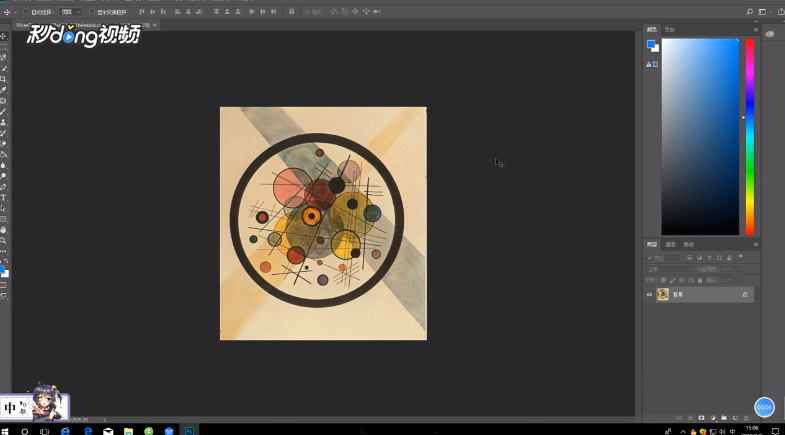785x435 pixels.
Task: Toggle the layer filtering switch
Action: 740,256
